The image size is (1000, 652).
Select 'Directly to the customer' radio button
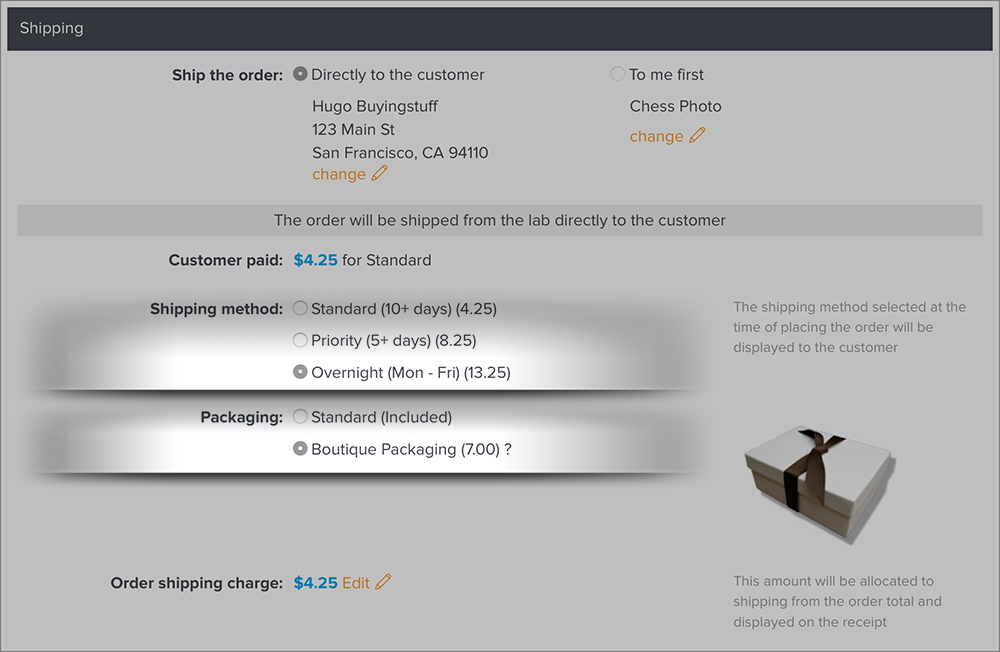pos(300,74)
